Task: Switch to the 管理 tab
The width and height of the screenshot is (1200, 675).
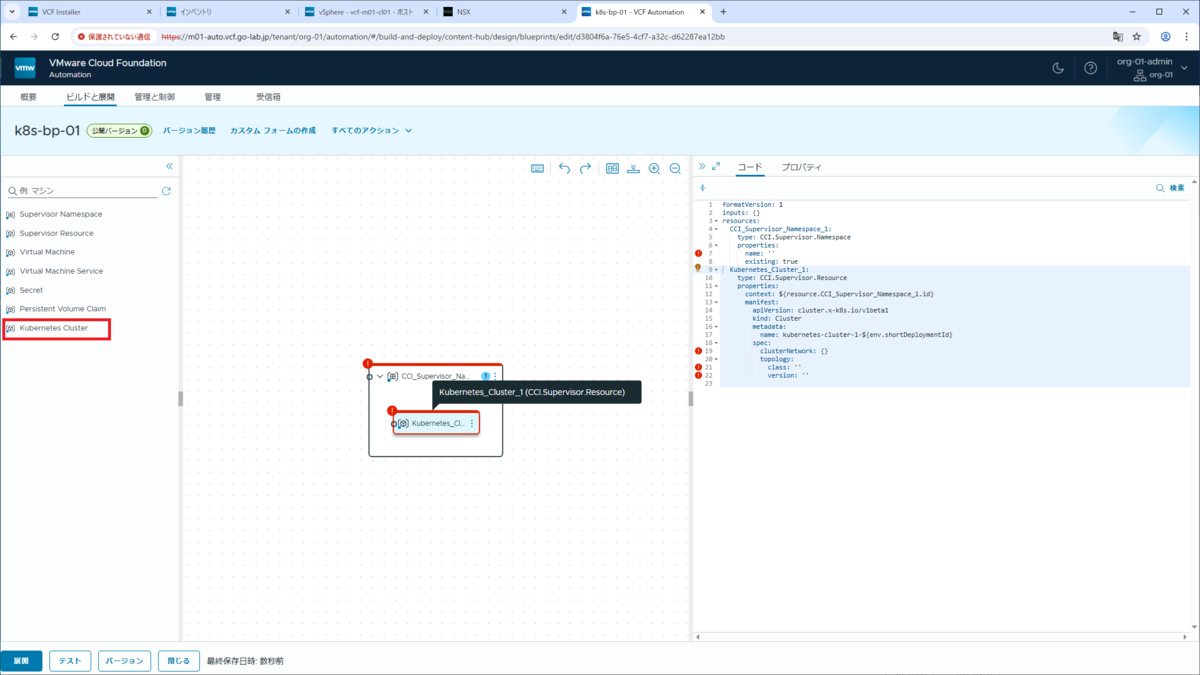Action: tap(212, 97)
